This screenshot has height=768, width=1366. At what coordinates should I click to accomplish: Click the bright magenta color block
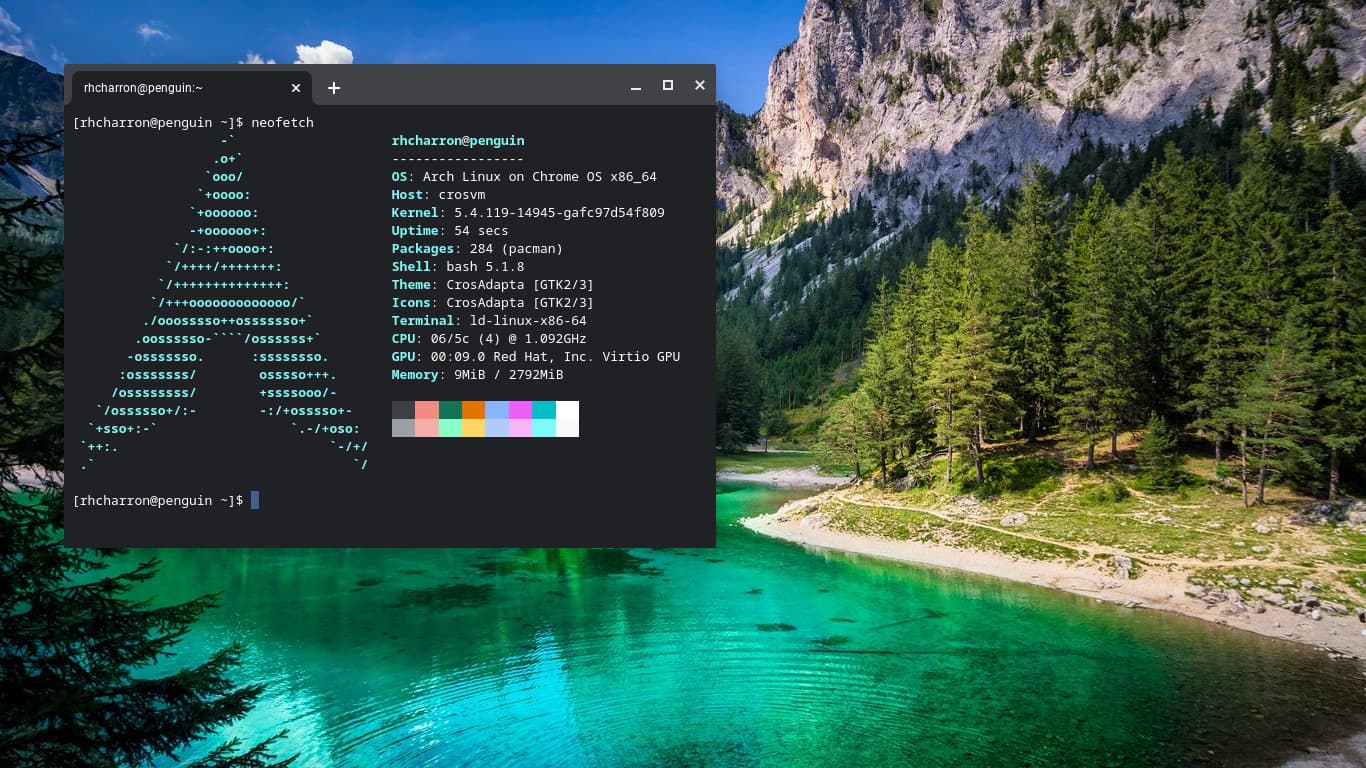520,410
